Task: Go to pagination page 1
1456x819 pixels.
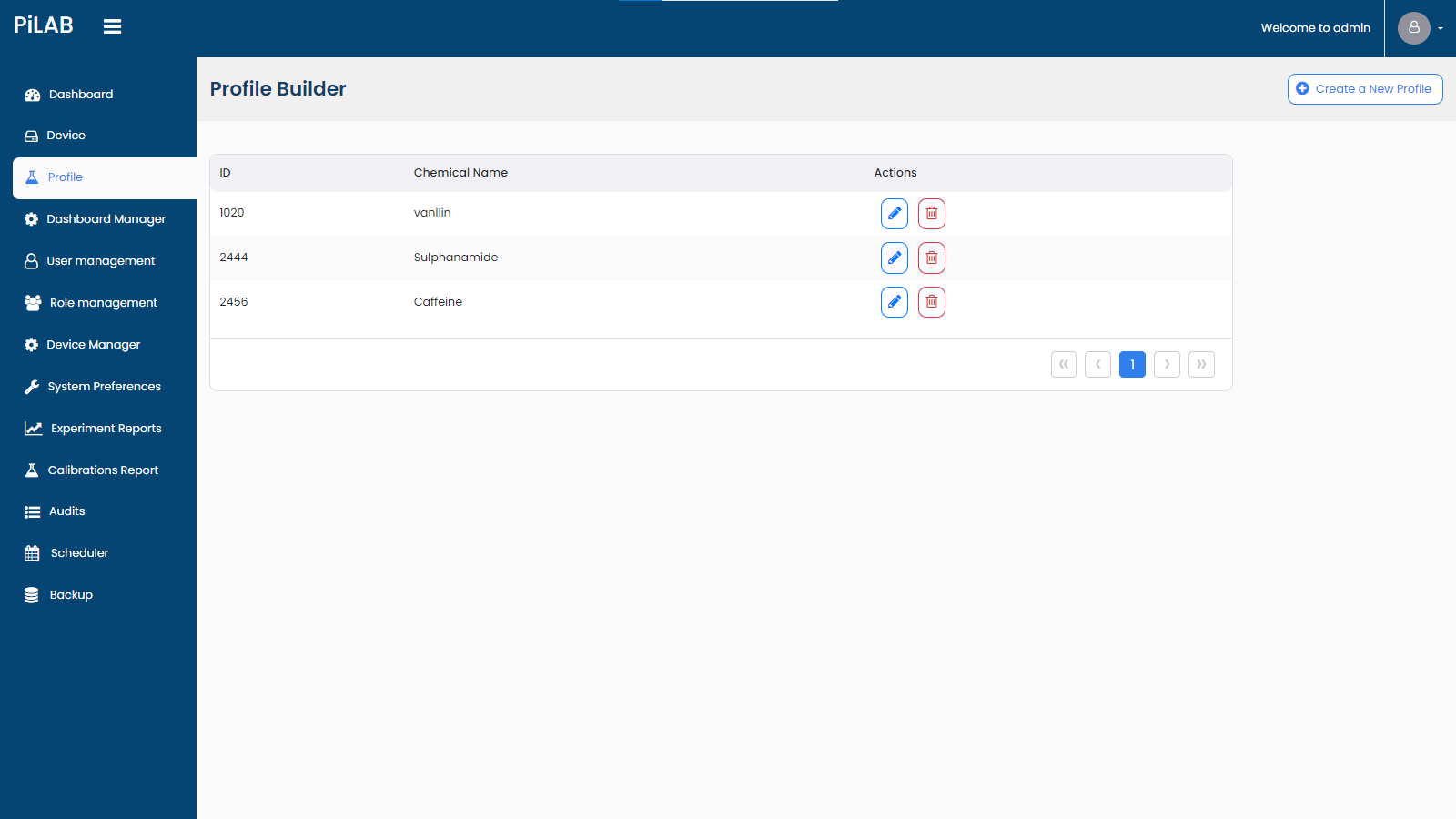Action: click(x=1132, y=365)
